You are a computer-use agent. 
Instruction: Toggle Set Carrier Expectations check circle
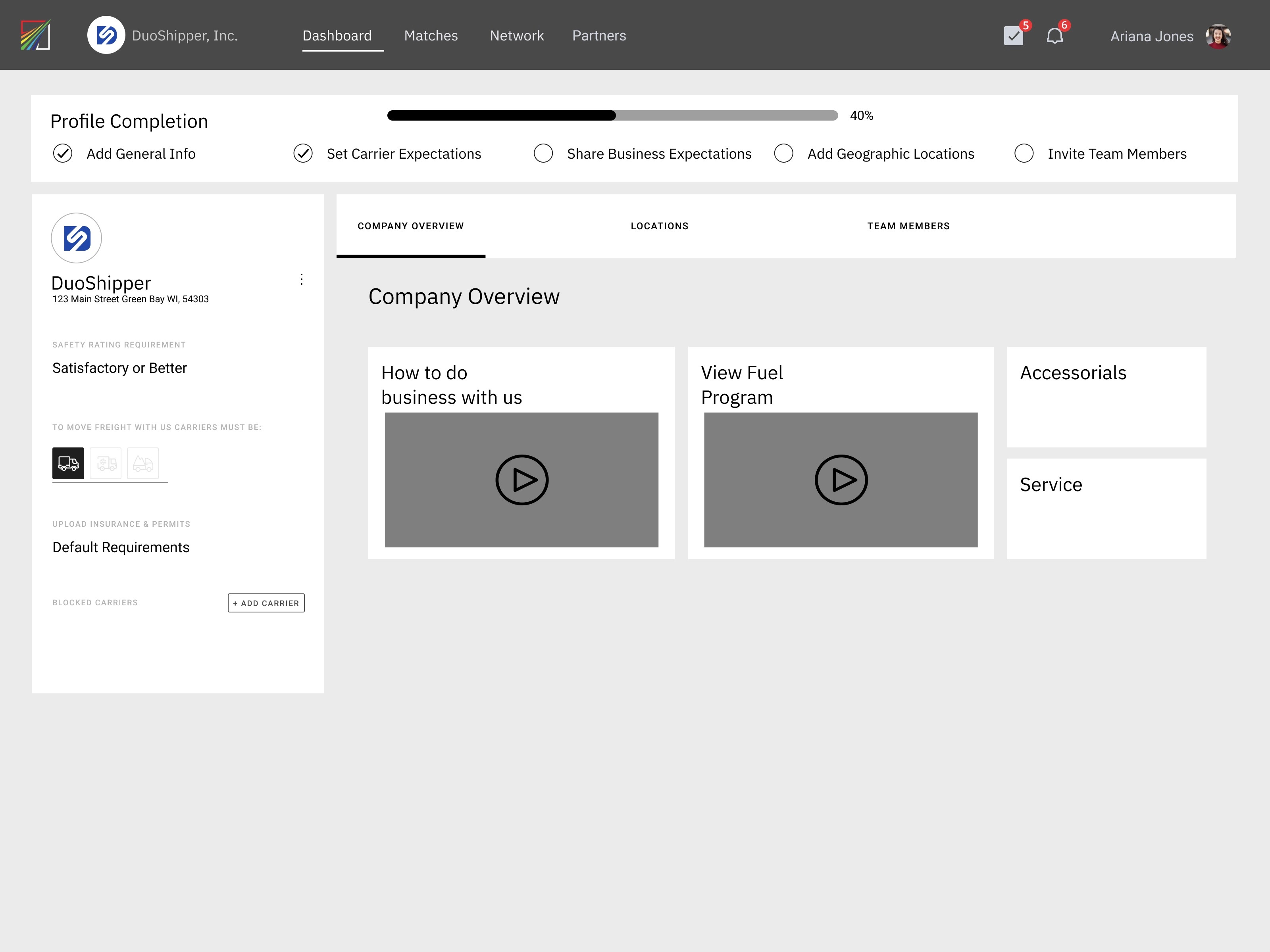303,154
